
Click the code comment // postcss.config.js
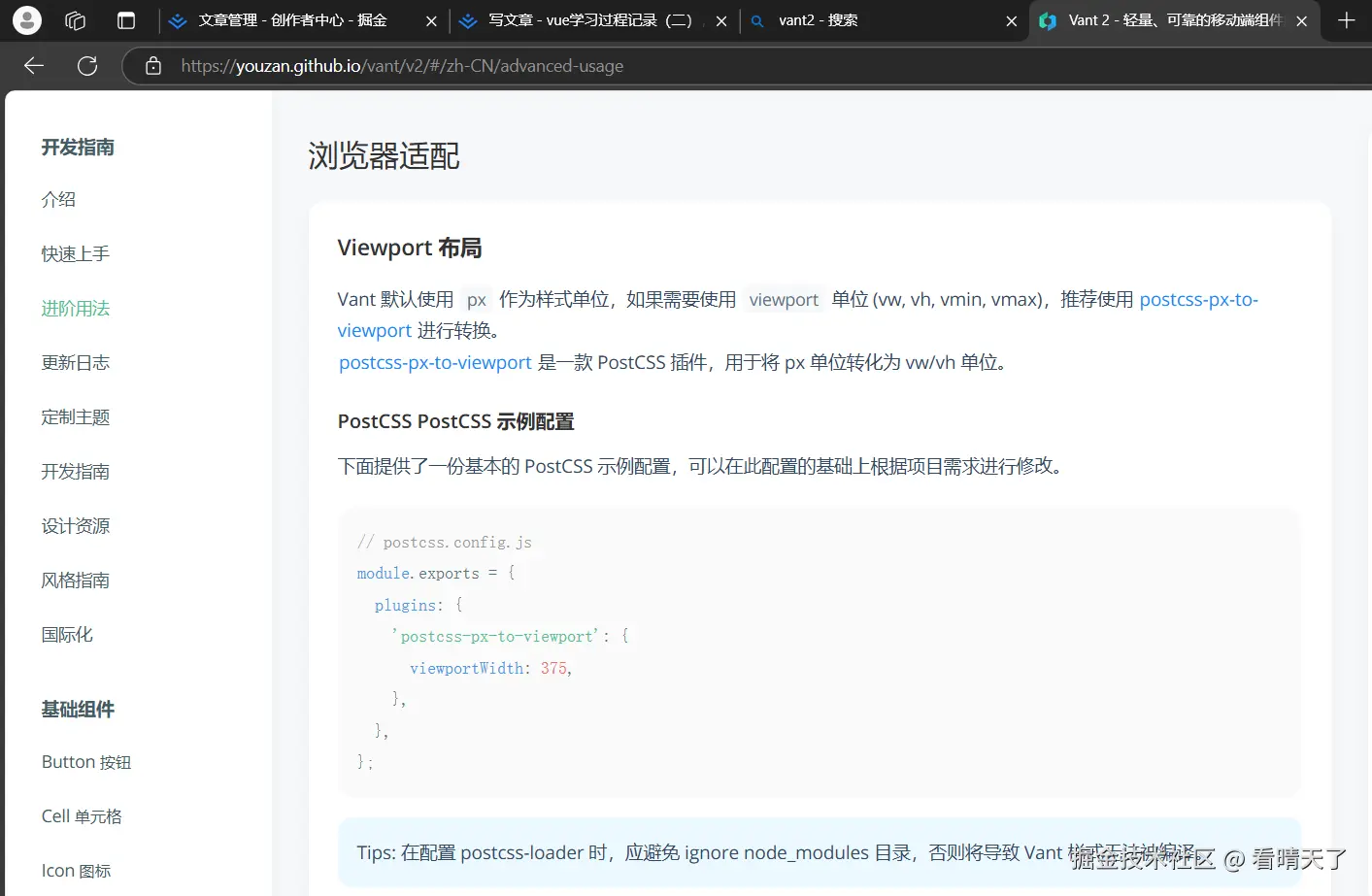tap(445, 542)
